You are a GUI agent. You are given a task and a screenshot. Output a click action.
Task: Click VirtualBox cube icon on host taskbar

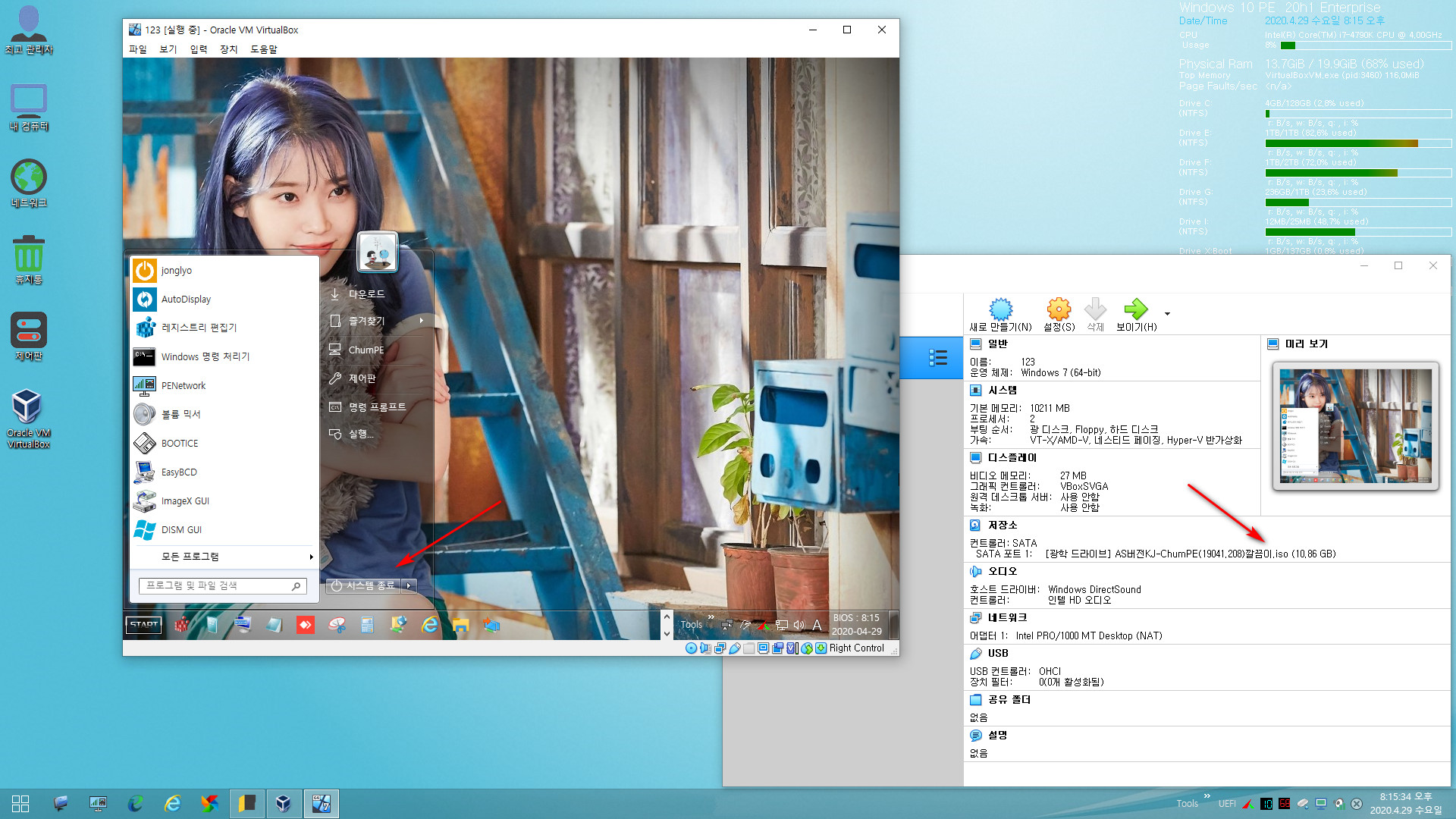tap(283, 804)
